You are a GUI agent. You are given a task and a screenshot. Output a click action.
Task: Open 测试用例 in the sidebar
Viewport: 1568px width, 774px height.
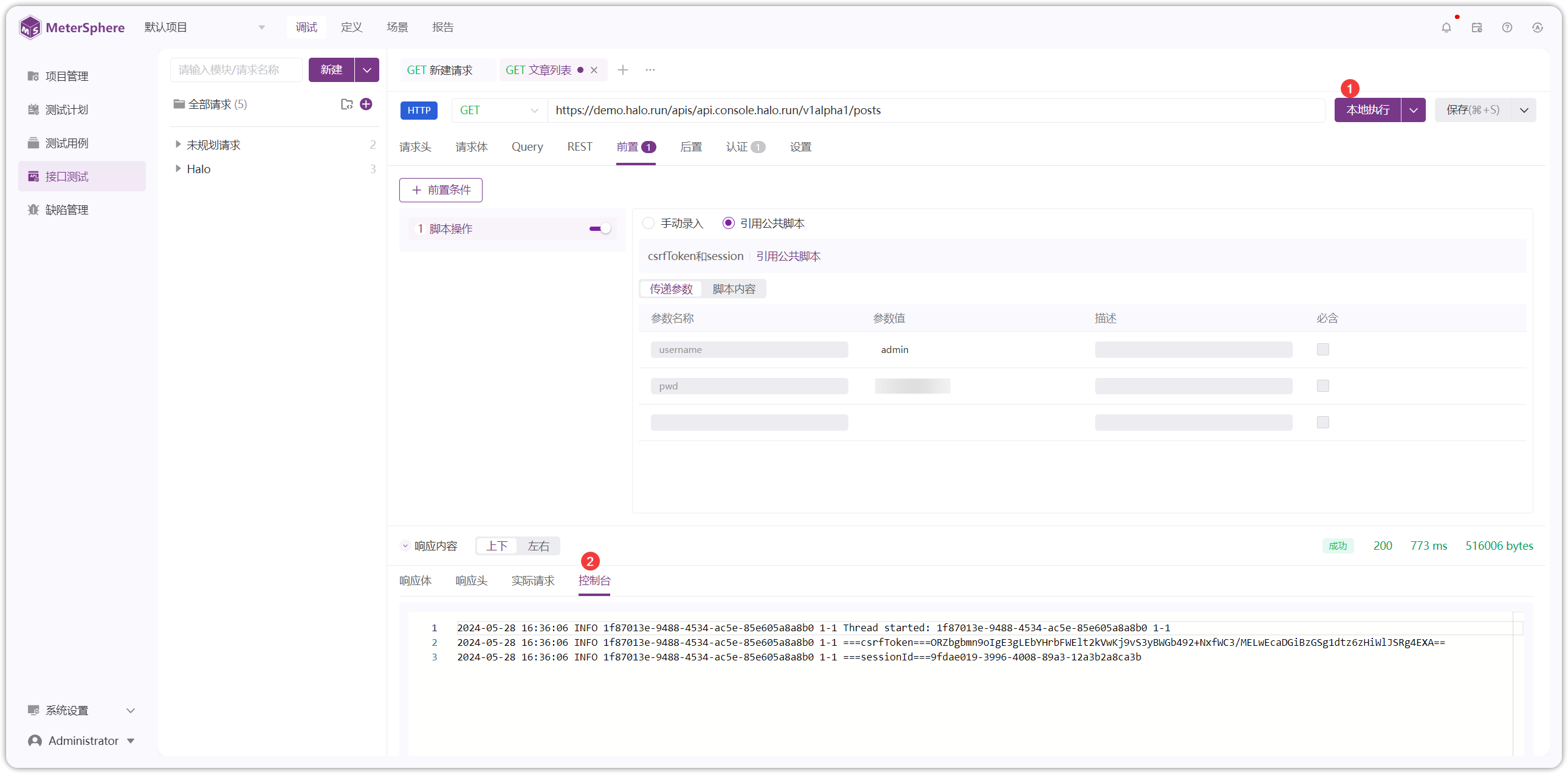(x=81, y=143)
